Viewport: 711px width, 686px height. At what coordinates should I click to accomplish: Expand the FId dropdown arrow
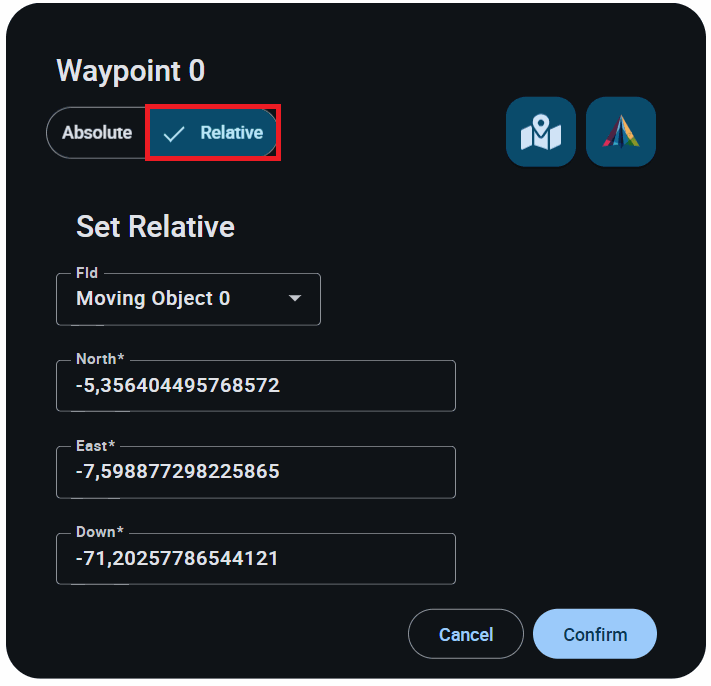click(x=295, y=299)
